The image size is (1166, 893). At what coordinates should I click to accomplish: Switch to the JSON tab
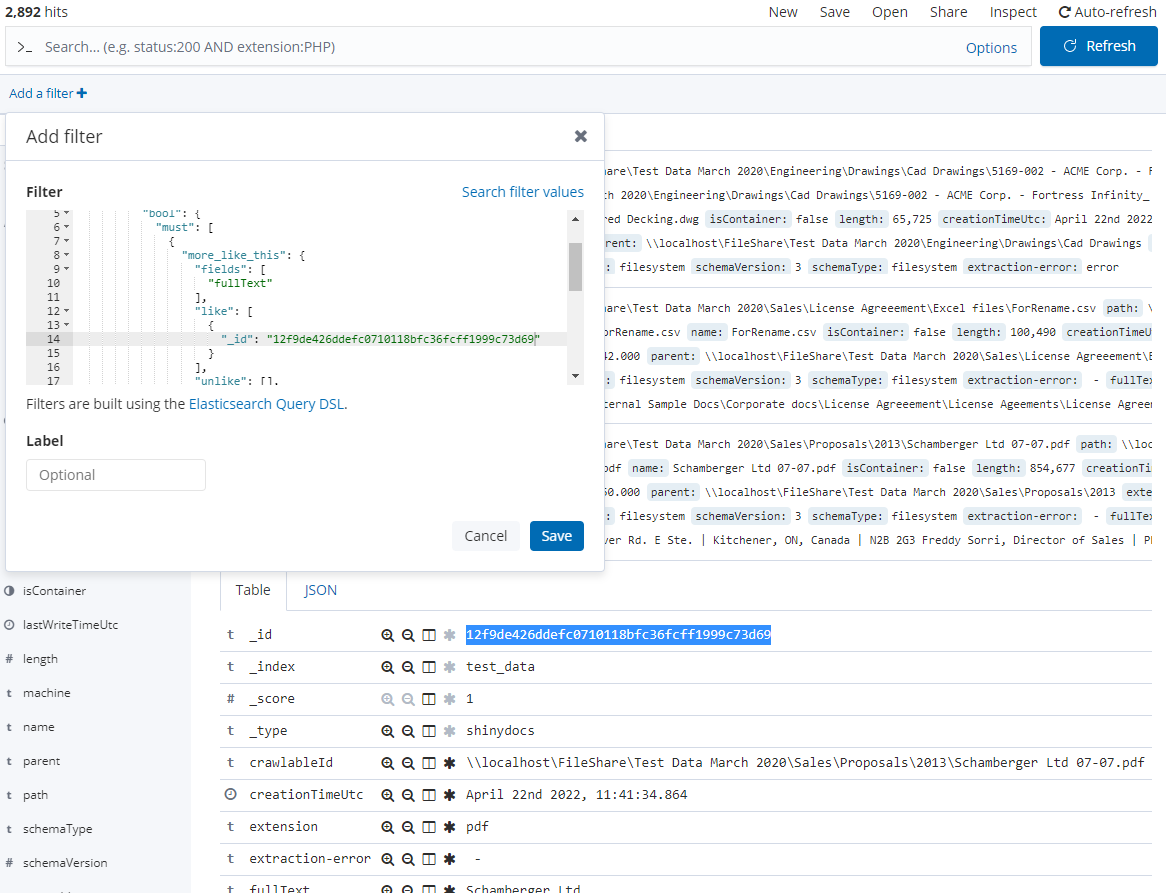pyautogui.click(x=320, y=590)
